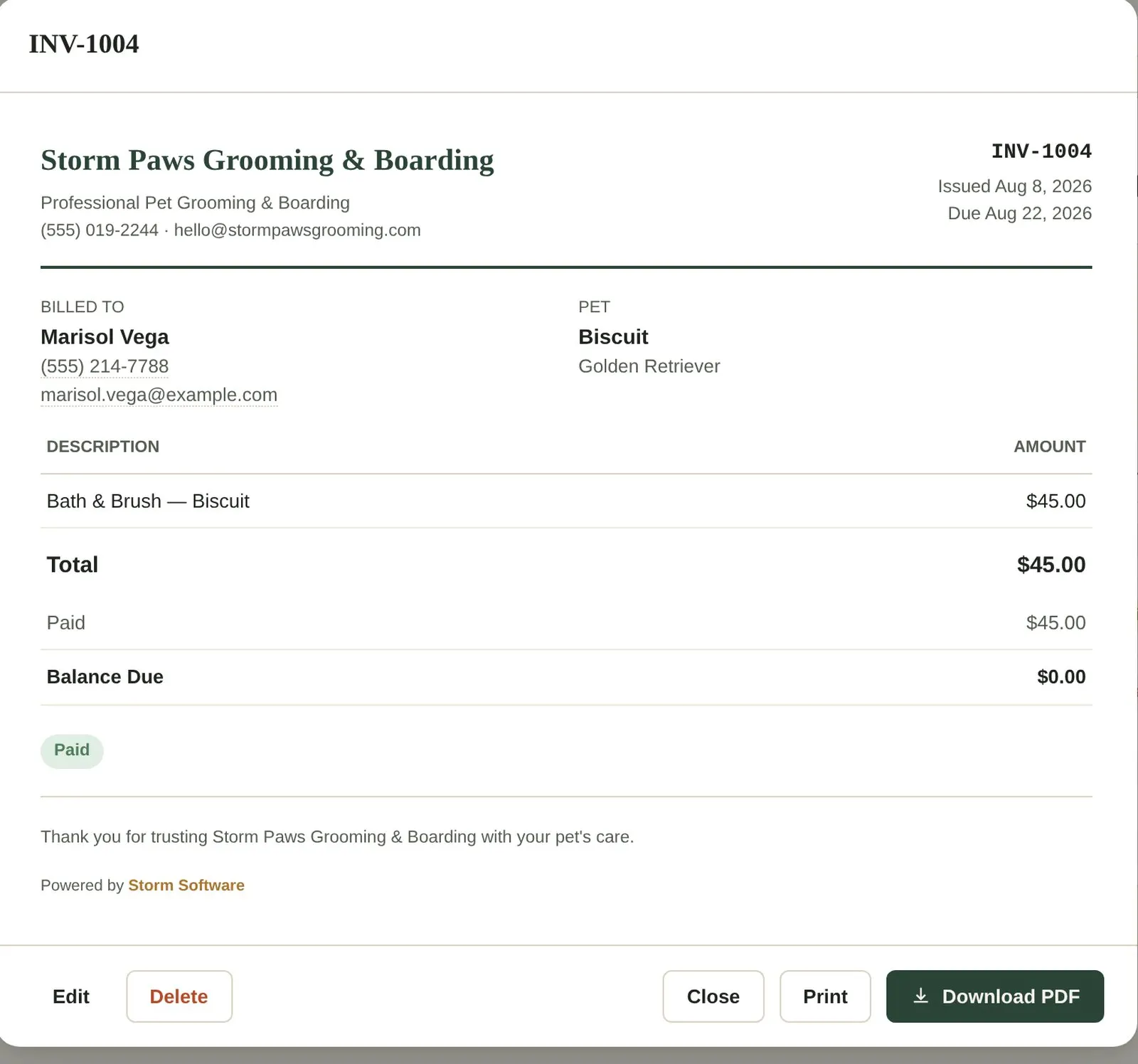Click the Balance Due label

(x=105, y=677)
